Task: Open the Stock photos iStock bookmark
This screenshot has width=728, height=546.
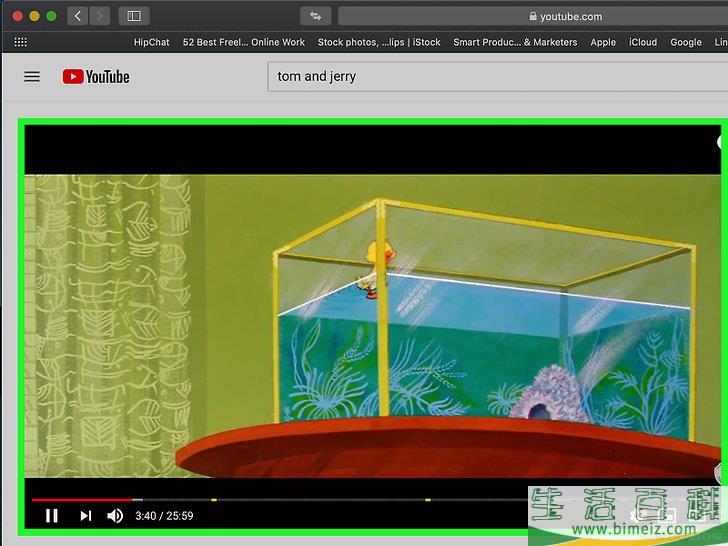Action: [379, 42]
